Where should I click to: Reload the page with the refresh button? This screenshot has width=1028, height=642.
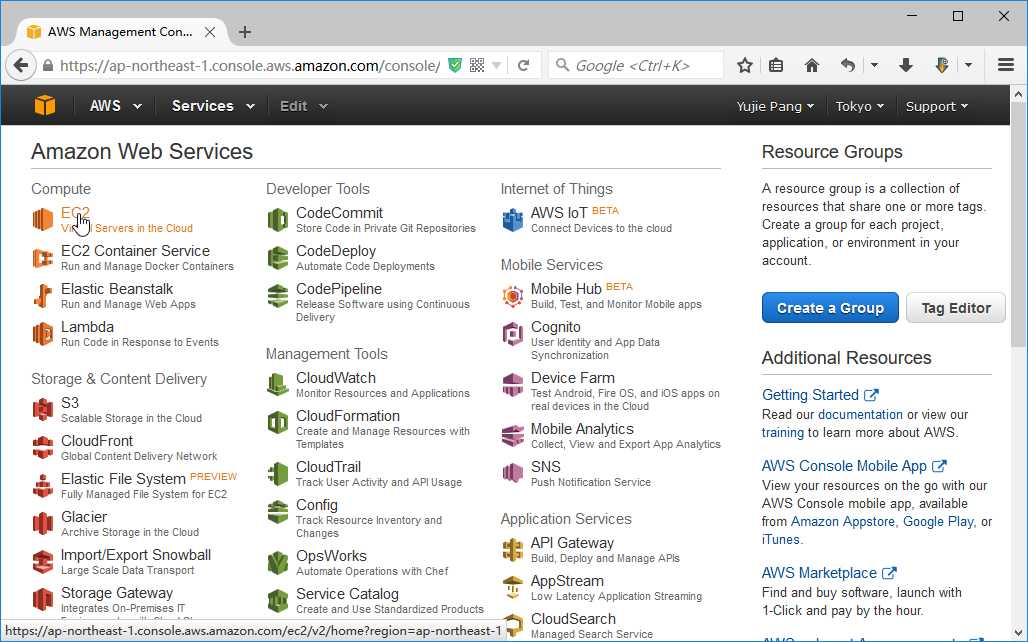pyautogui.click(x=523, y=66)
